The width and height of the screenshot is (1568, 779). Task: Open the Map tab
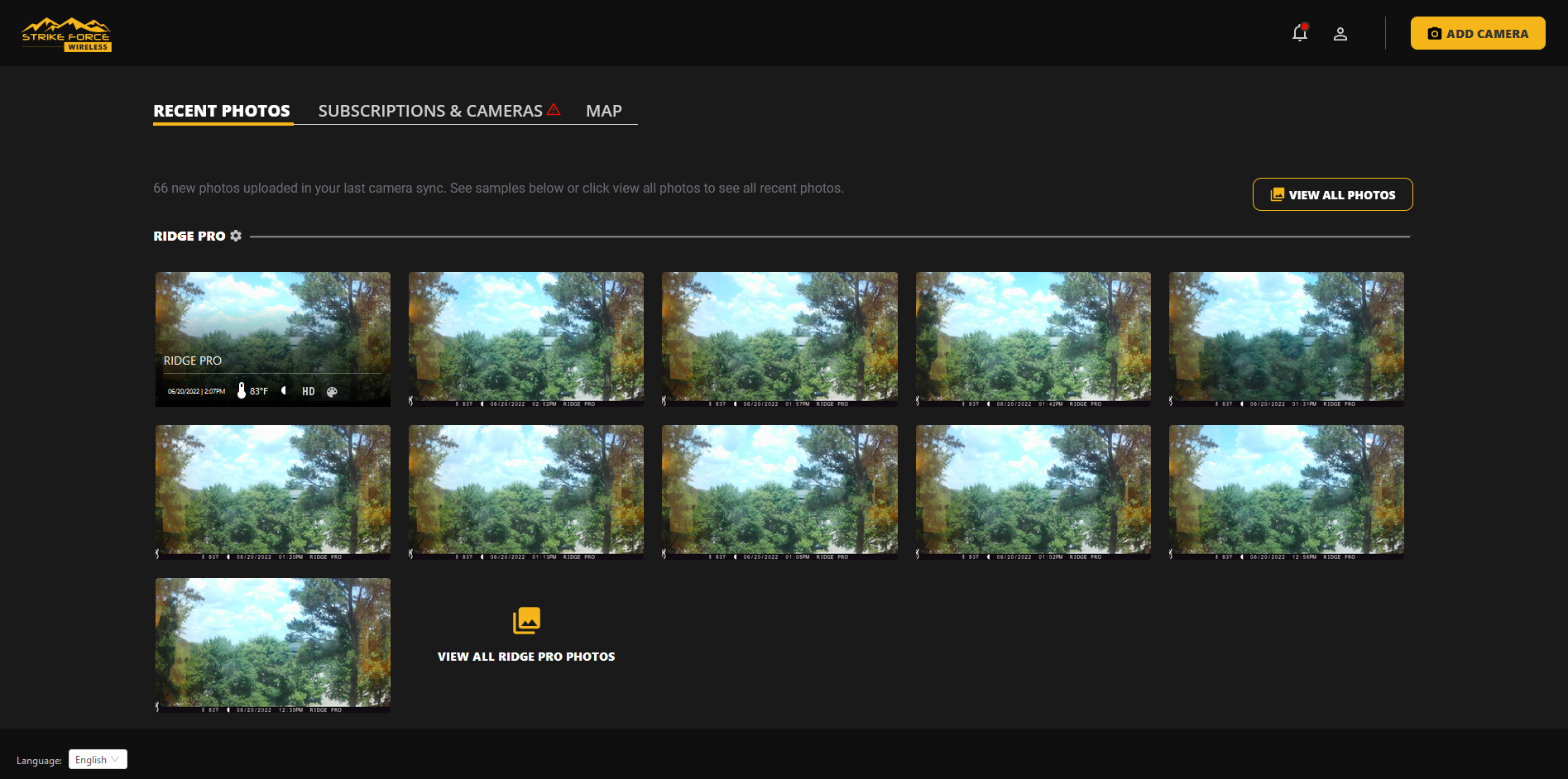pos(603,111)
